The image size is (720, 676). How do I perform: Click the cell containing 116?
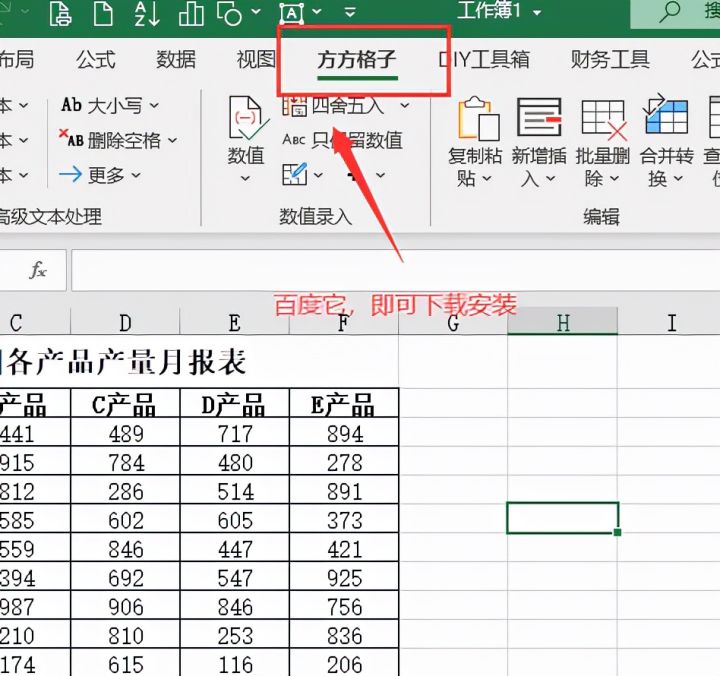tap(235, 663)
